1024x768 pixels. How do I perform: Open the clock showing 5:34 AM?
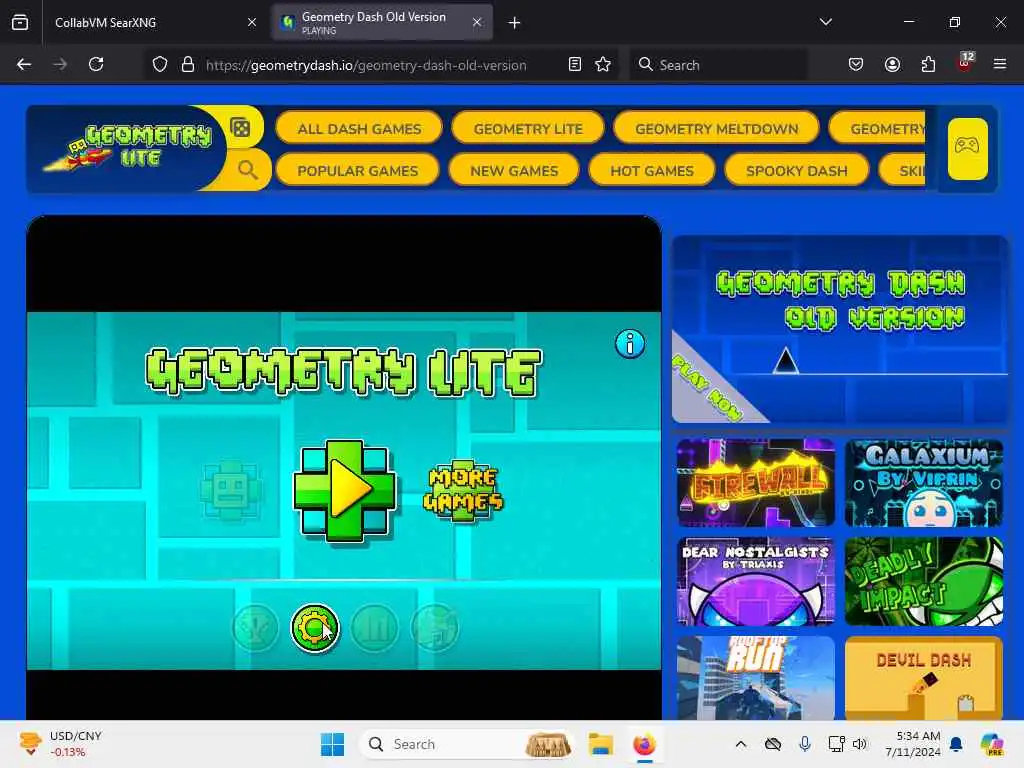913,744
